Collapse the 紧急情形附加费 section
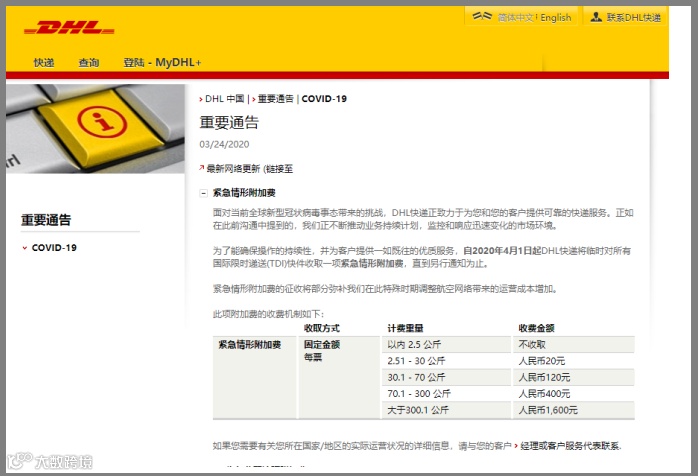Image resolution: width=698 pixels, height=476 pixels. 203,193
